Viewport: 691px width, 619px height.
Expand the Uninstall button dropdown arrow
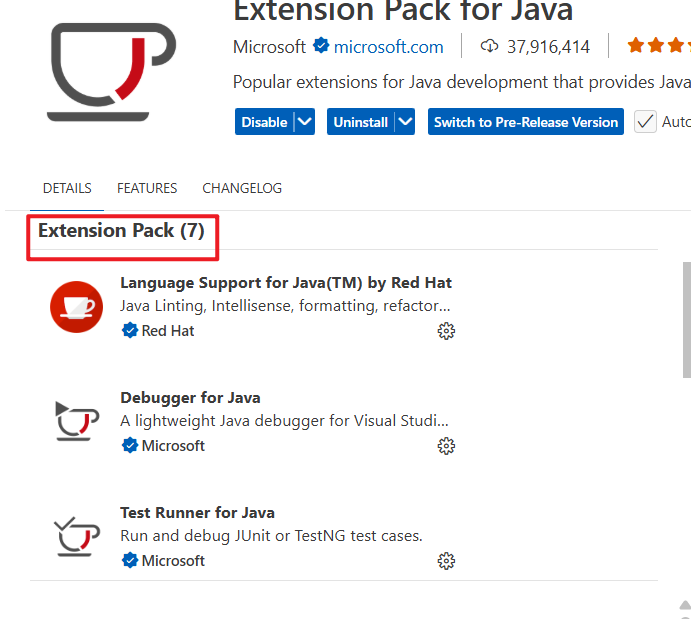tap(405, 122)
